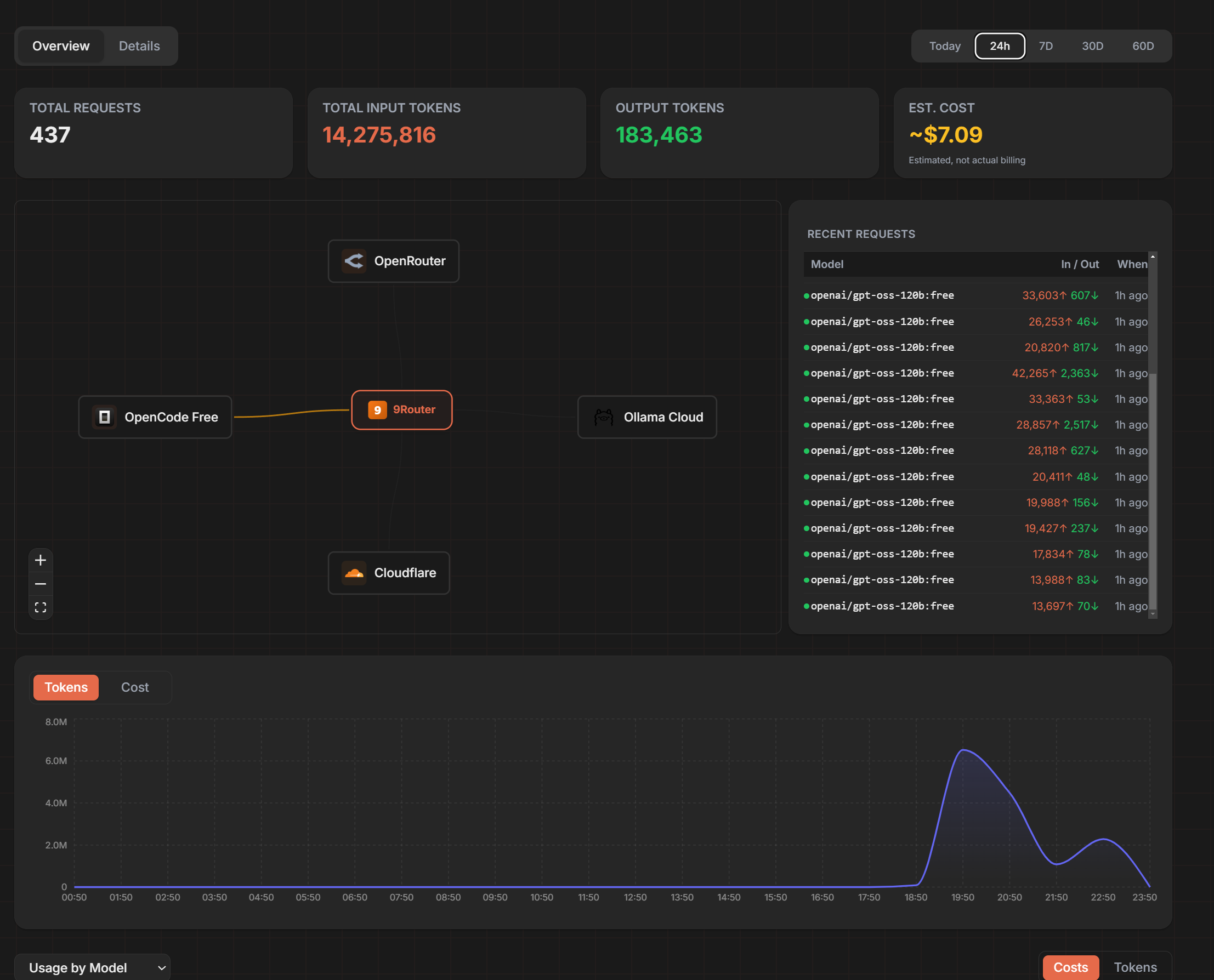
Task: Select the 30D time range
Action: click(1092, 46)
